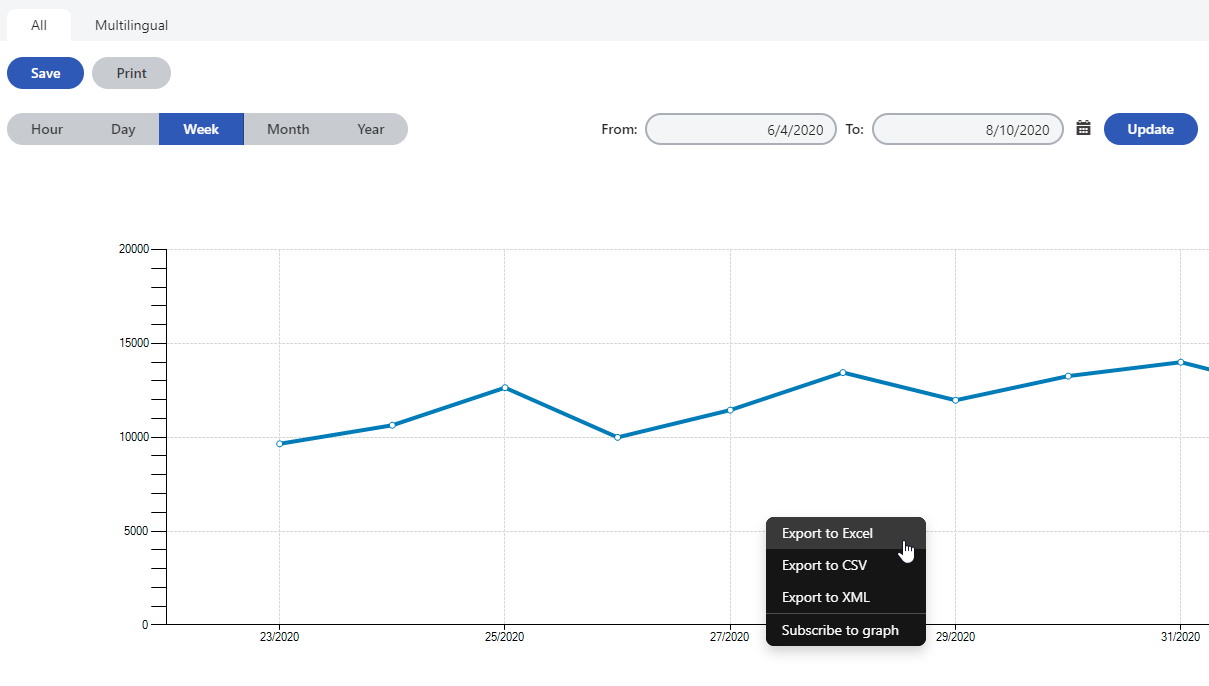Click Update to refresh the graph
This screenshot has width=1209, height=686.
pyautogui.click(x=1150, y=128)
